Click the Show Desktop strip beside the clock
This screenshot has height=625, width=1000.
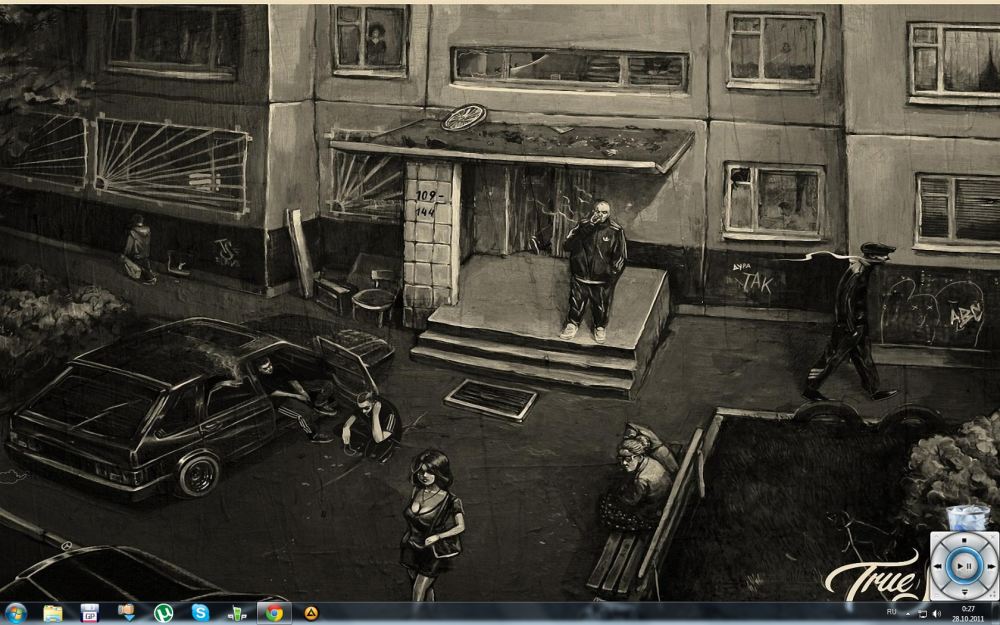tap(996, 614)
